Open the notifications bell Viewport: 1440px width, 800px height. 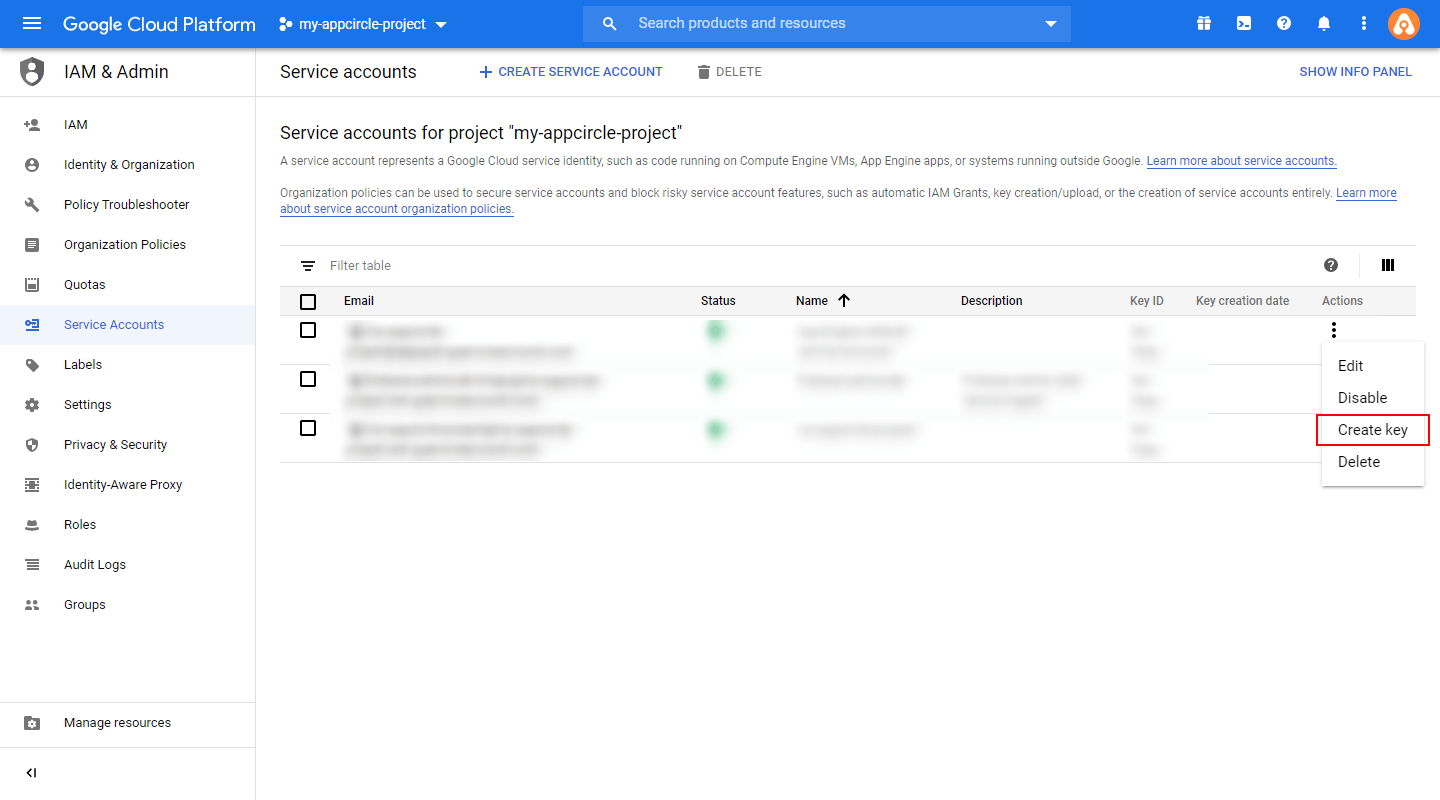coord(1324,24)
